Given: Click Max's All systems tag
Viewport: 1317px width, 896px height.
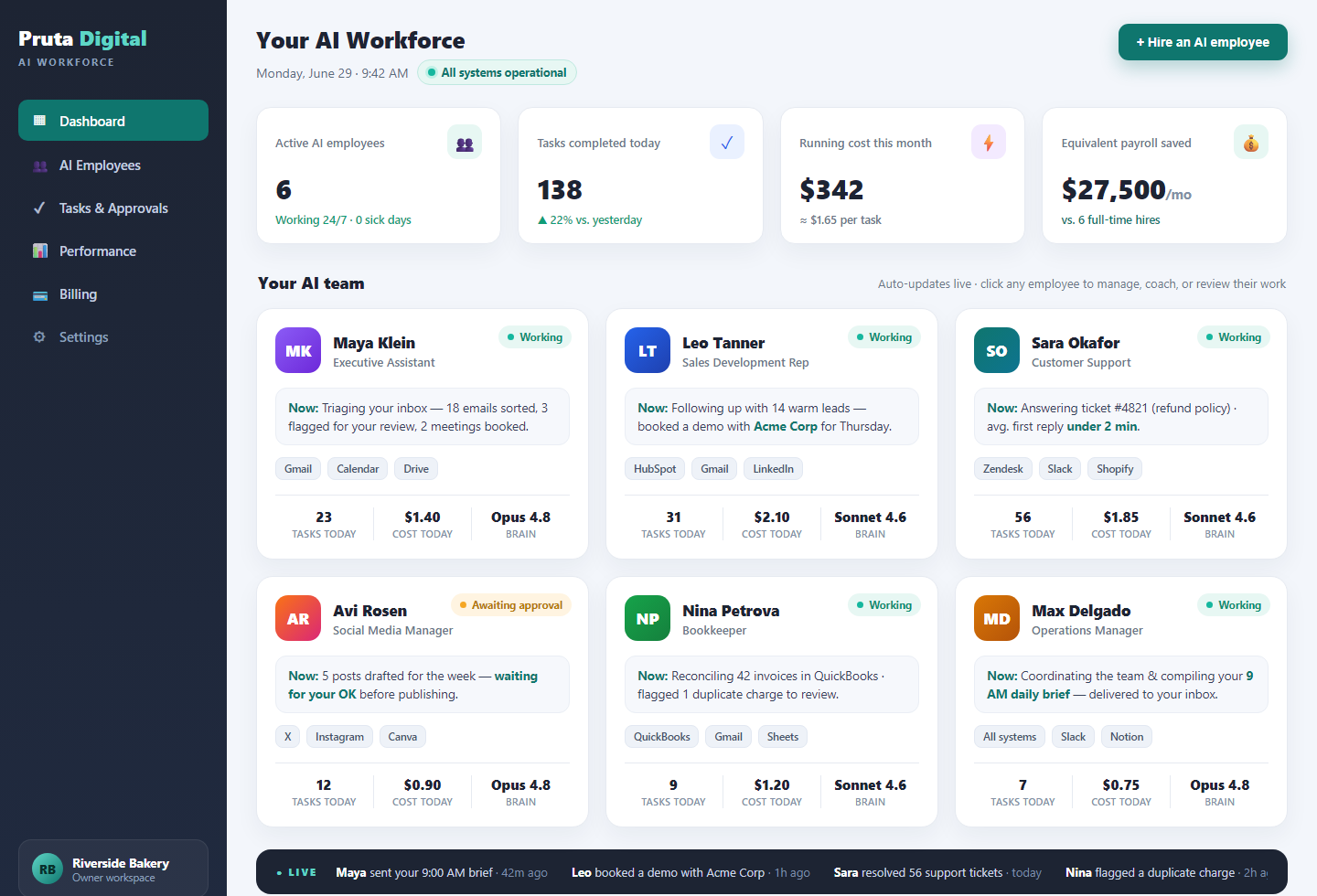Looking at the screenshot, I should coord(1010,737).
